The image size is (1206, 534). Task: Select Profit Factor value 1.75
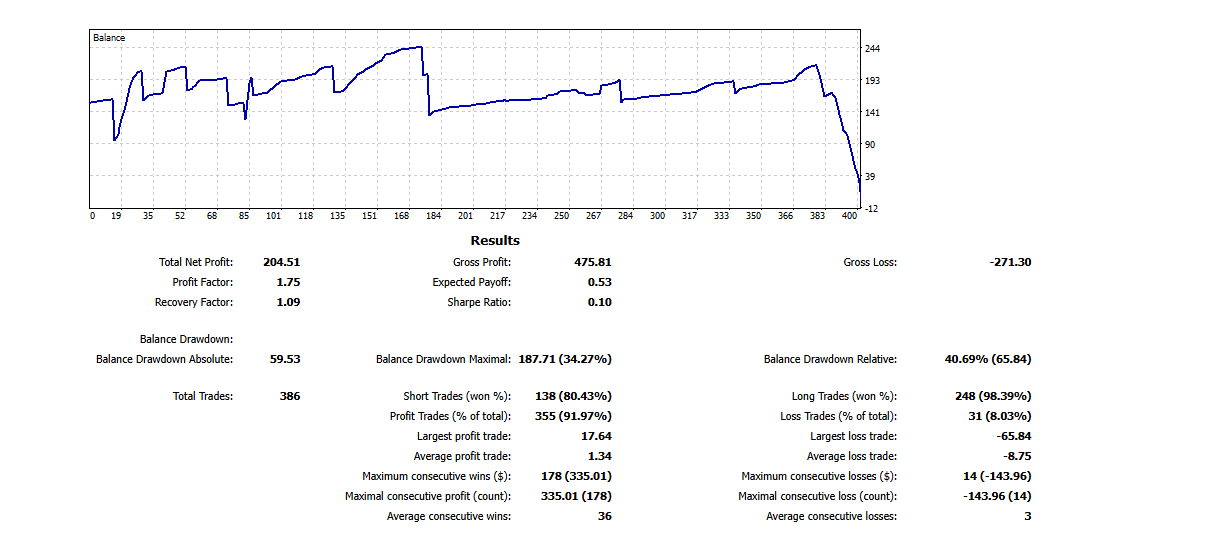pos(288,283)
